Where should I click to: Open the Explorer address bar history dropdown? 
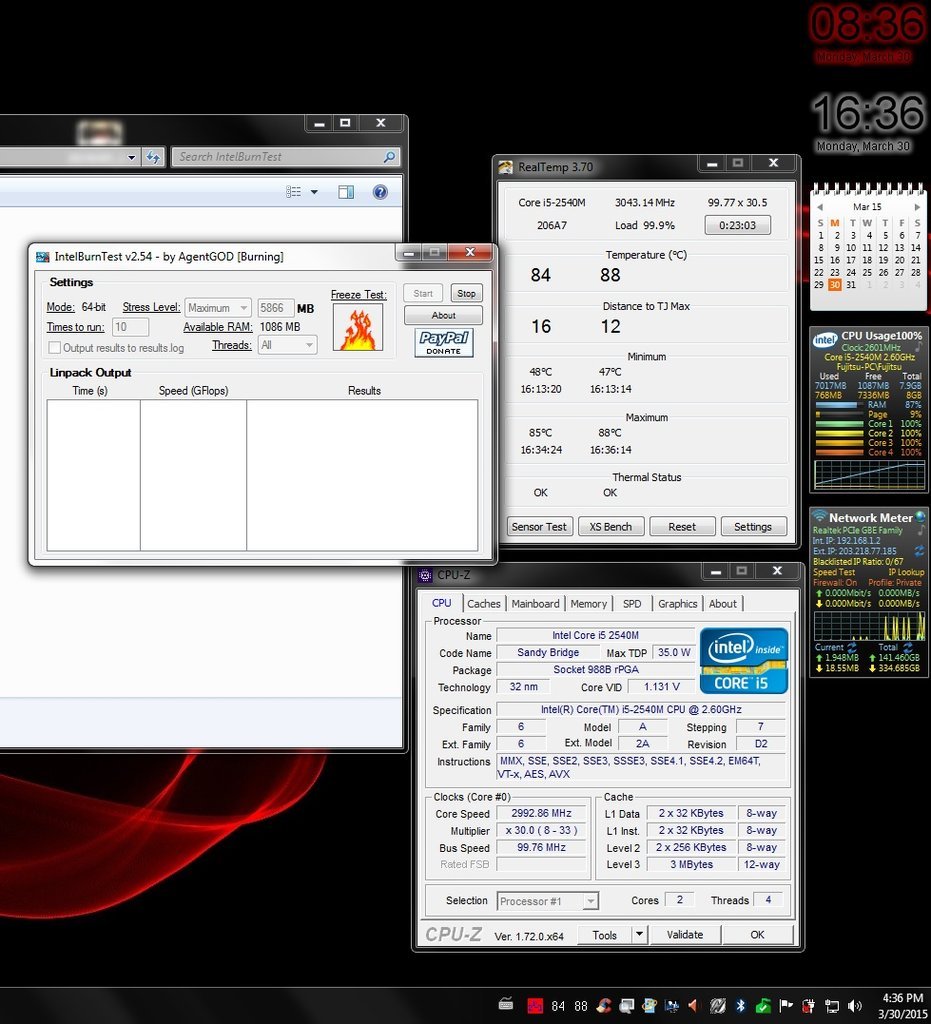[x=131, y=157]
